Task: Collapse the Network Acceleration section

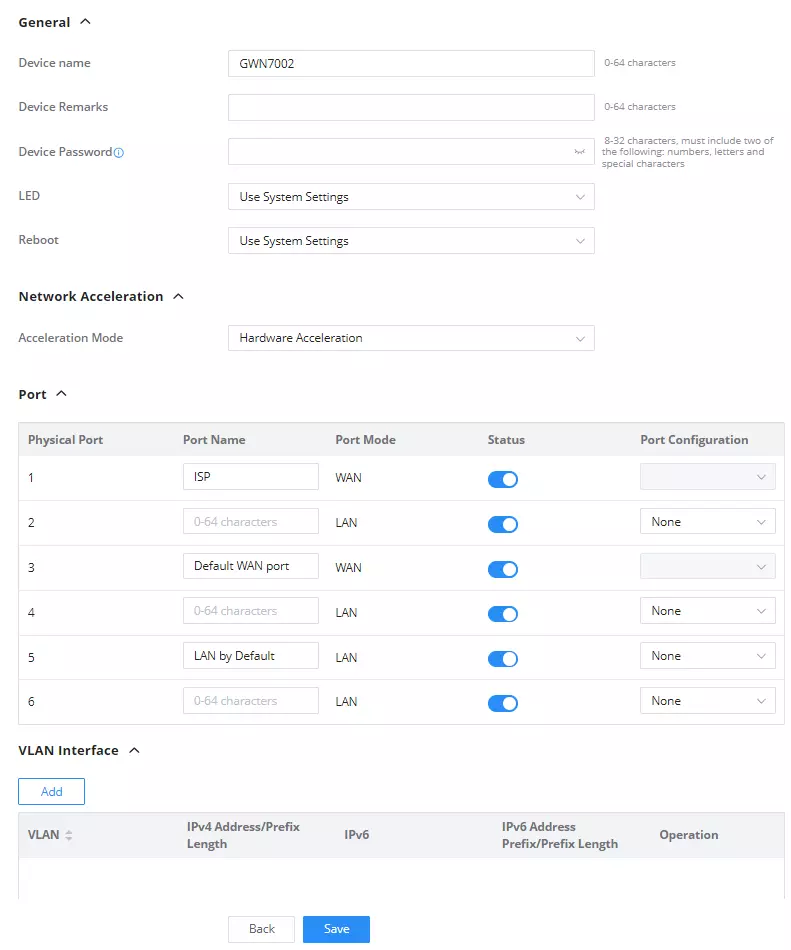Action: pos(178,296)
